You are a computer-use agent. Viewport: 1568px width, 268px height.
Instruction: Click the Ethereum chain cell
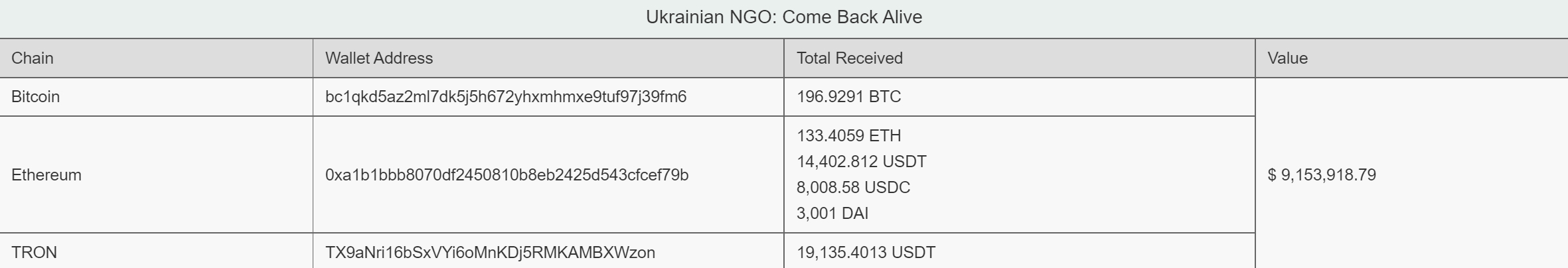(157, 175)
